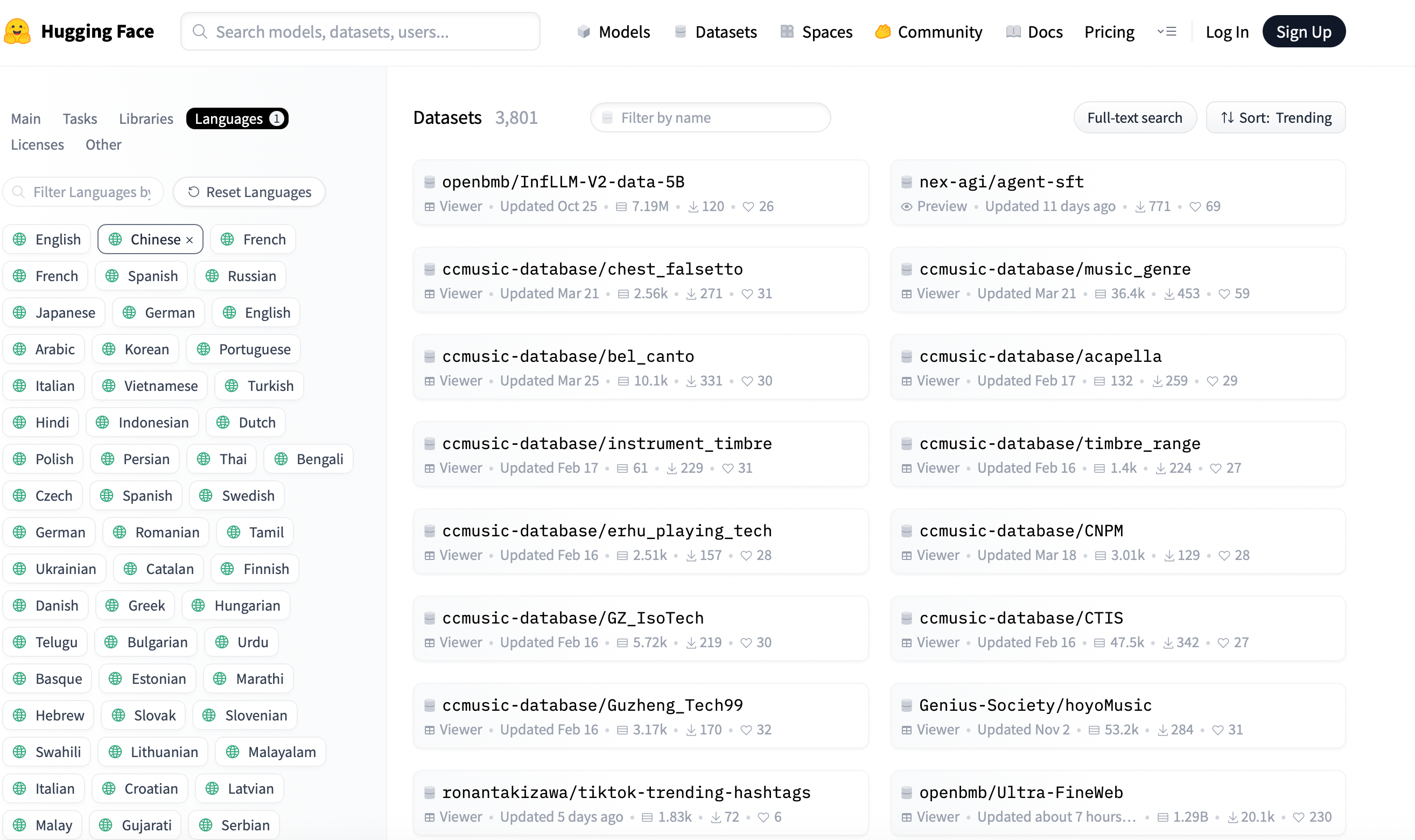
Task: Click the dataset icon beside ccmusic-database/instrument_timbre
Action: [430, 443]
